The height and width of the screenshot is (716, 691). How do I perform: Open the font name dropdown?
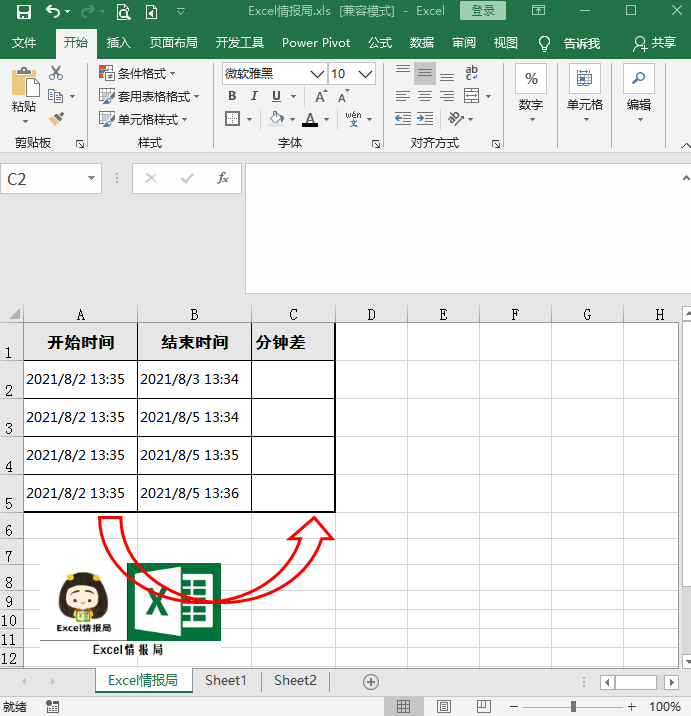[317, 74]
